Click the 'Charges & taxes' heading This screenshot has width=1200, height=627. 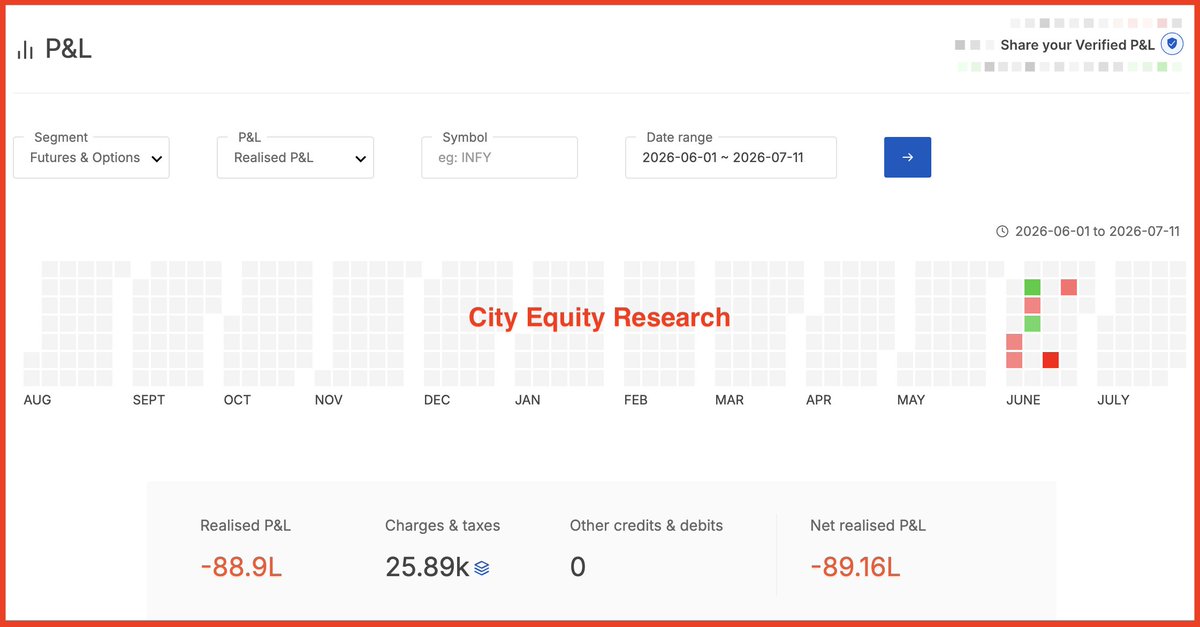pyautogui.click(x=442, y=525)
